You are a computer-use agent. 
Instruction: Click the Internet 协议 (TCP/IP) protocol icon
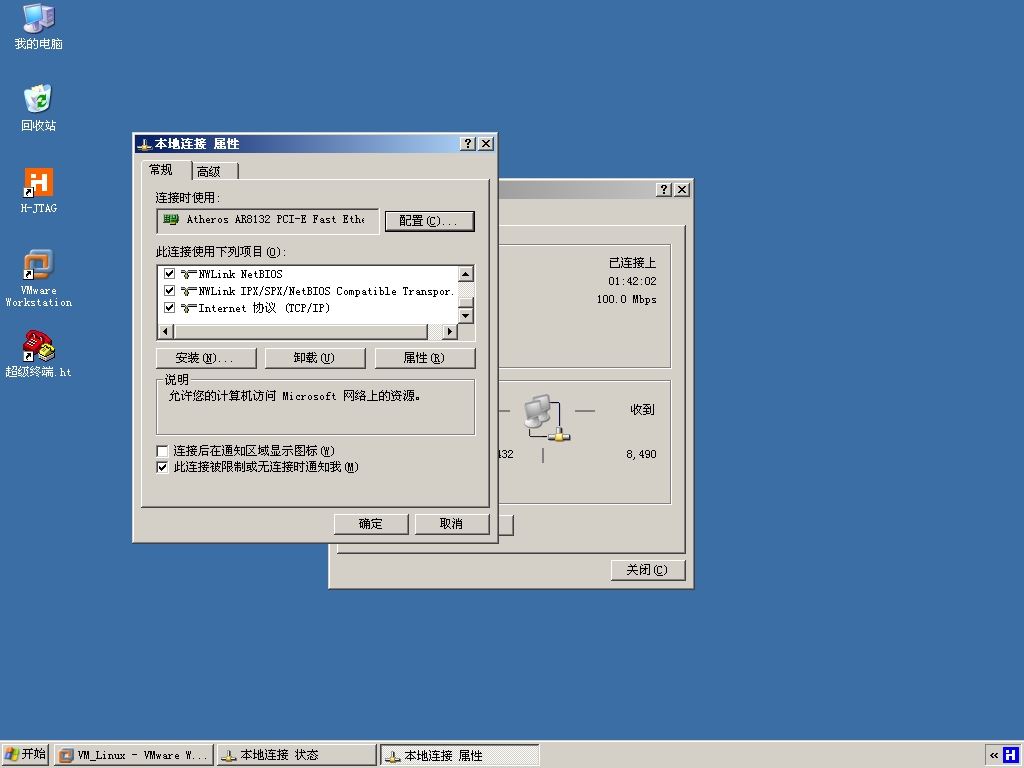coord(189,308)
